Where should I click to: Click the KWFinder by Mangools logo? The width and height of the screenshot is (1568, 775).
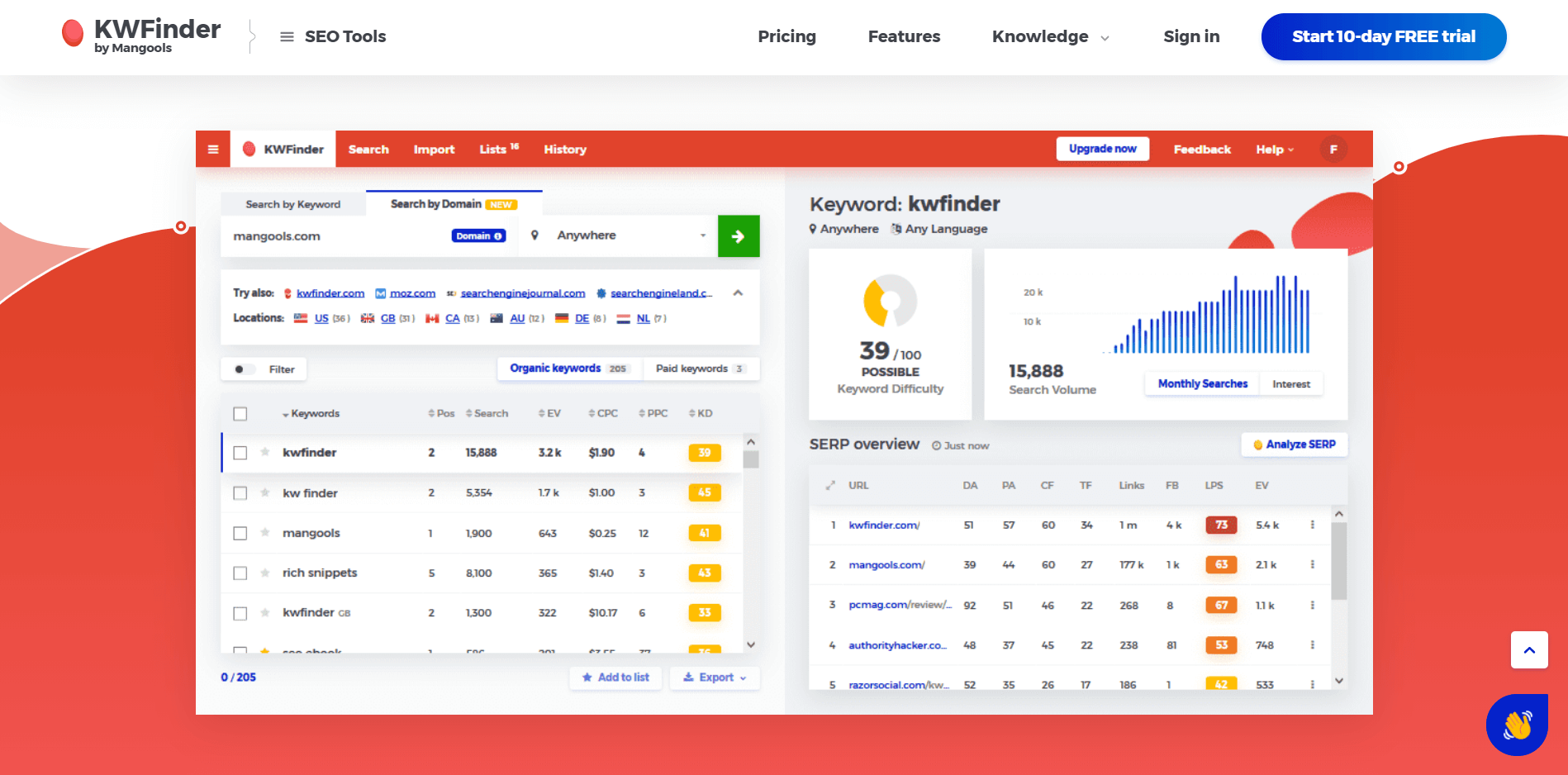click(141, 36)
